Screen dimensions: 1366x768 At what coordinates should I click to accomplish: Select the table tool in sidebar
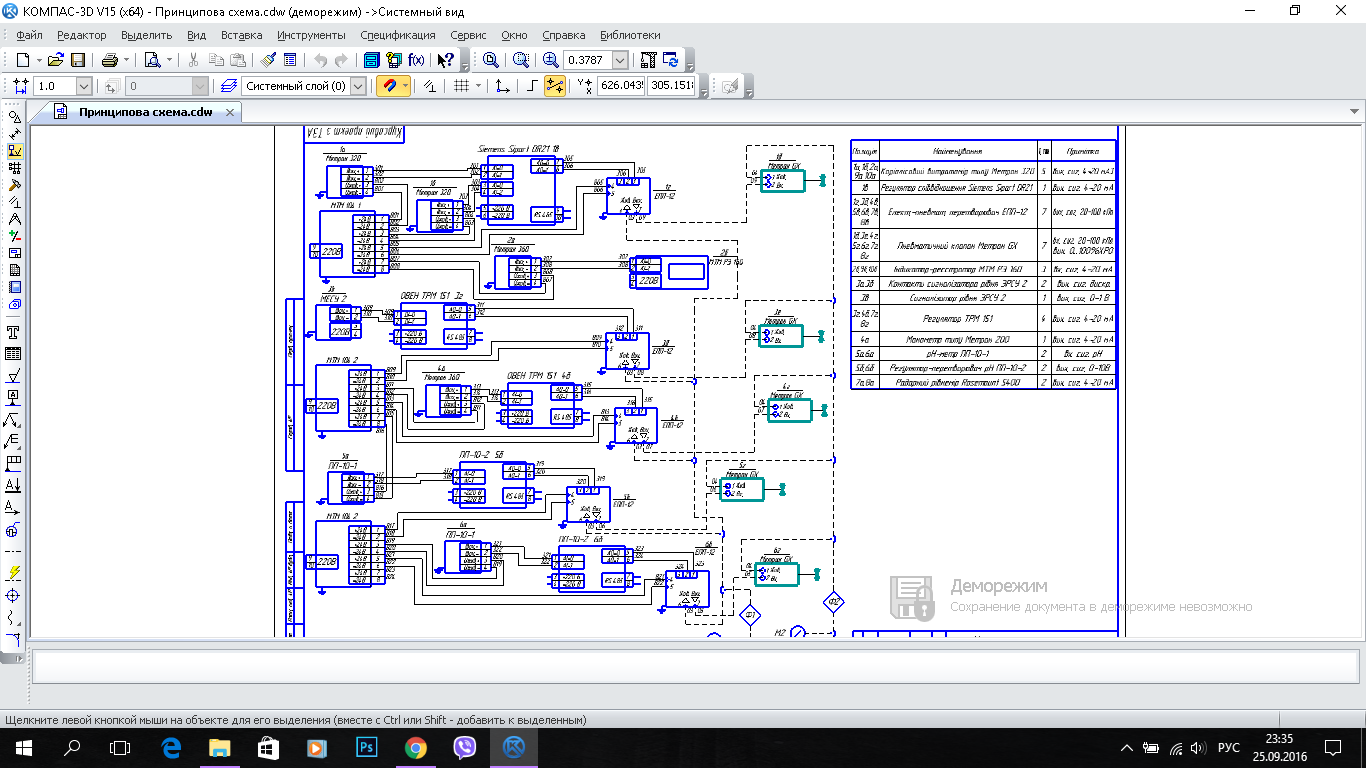coord(14,353)
